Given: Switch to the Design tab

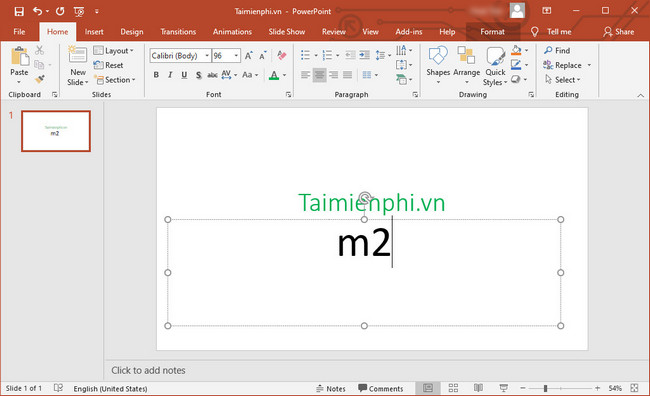Looking at the screenshot, I should 131,32.
